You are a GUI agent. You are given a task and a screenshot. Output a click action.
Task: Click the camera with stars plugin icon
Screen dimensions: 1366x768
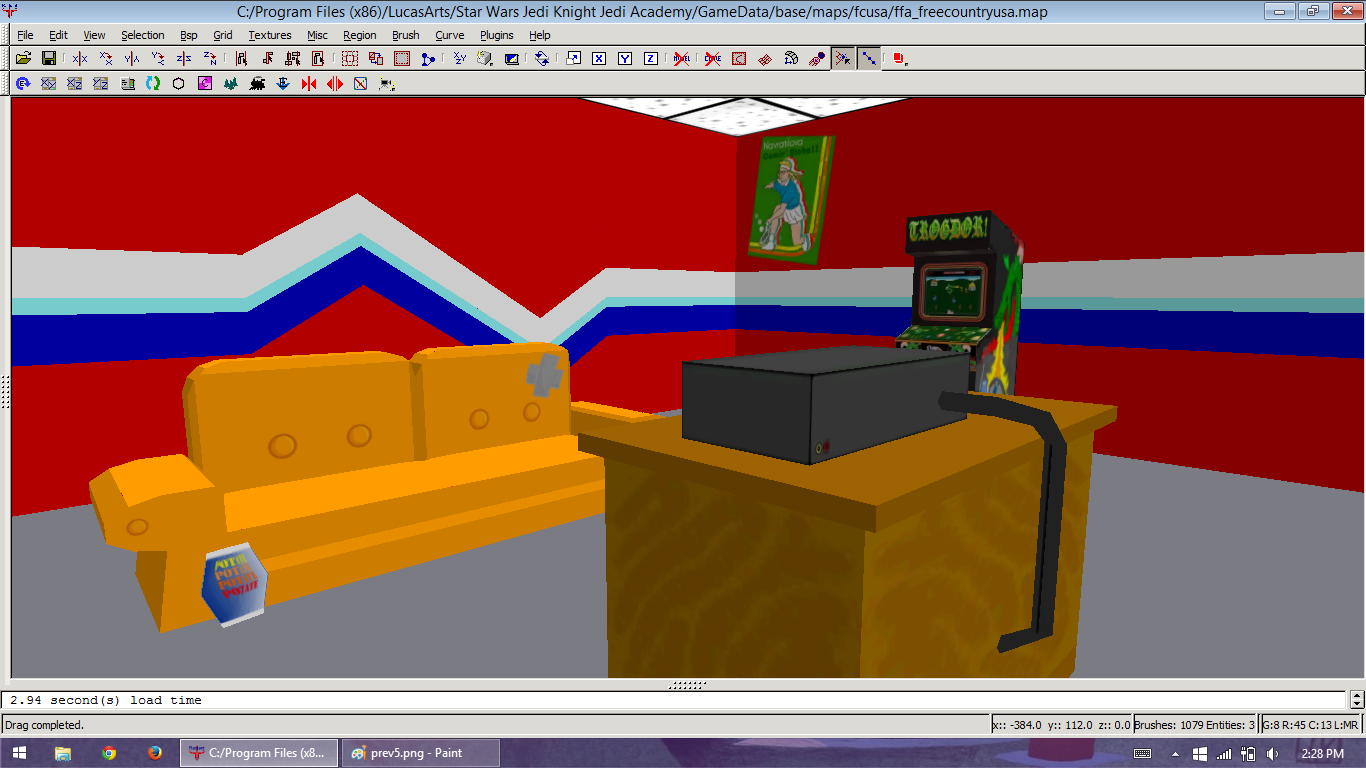pos(387,83)
